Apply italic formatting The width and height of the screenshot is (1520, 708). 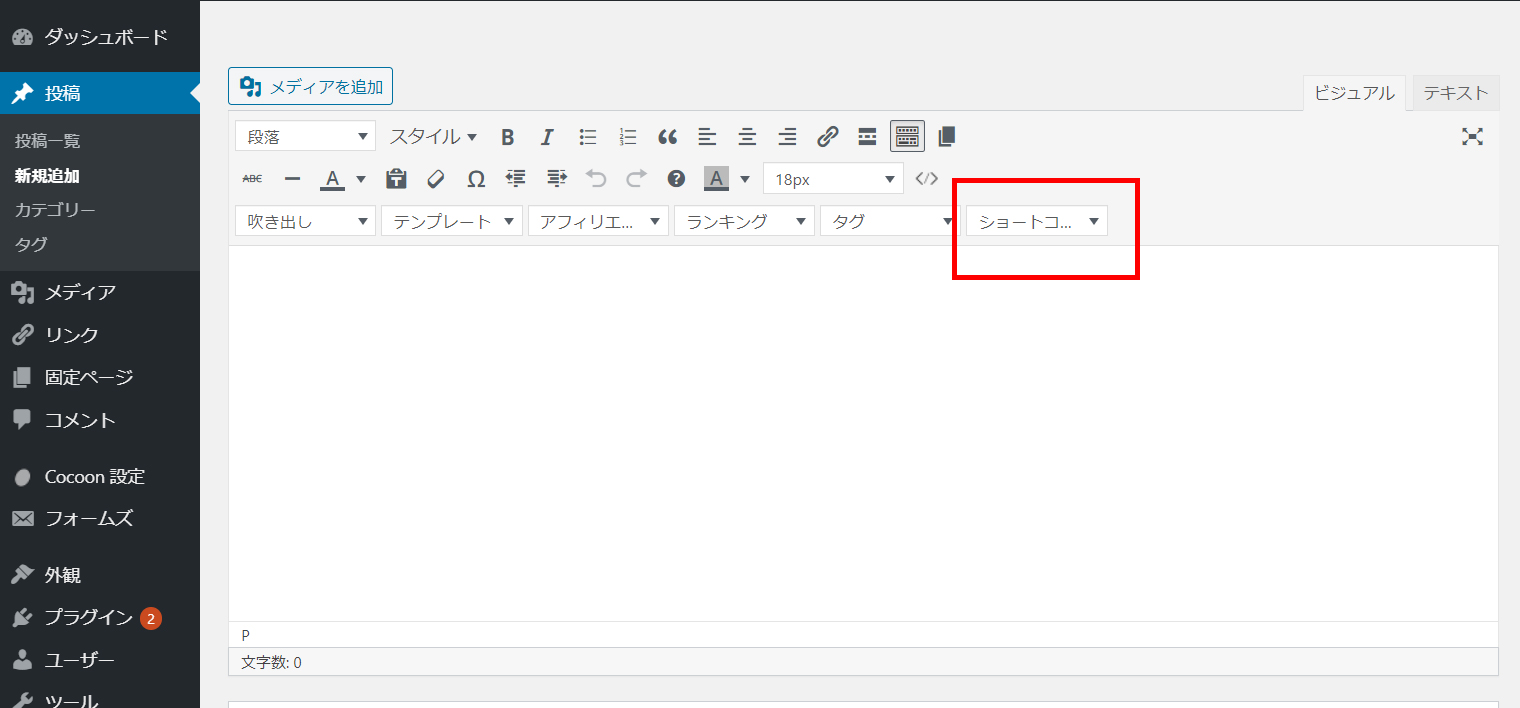click(547, 136)
